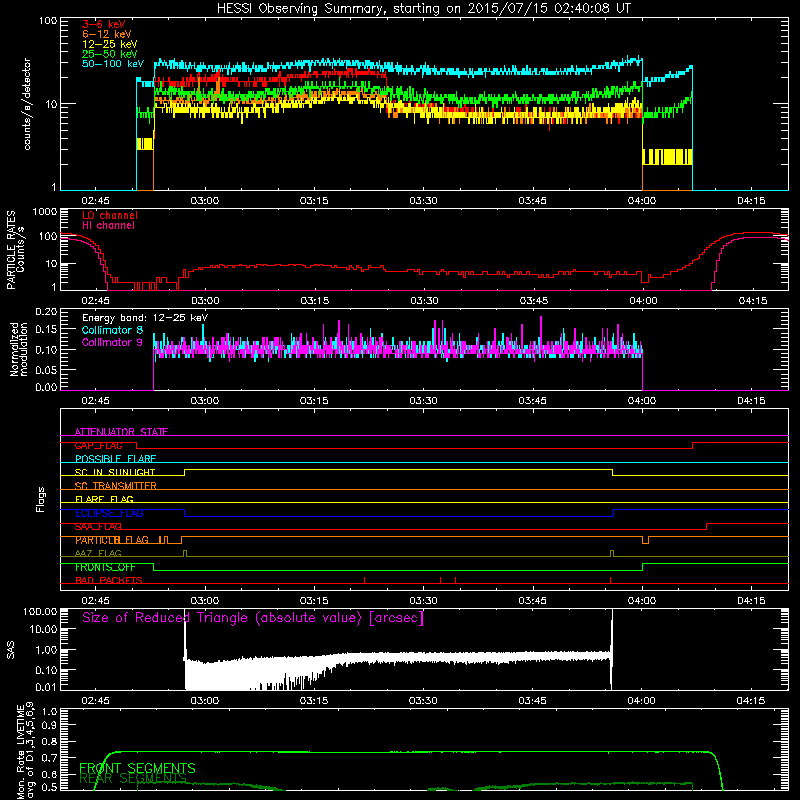800x800 pixels.
Task: Select the BAD_PACKETS label
Action: [x=109, y=581]
